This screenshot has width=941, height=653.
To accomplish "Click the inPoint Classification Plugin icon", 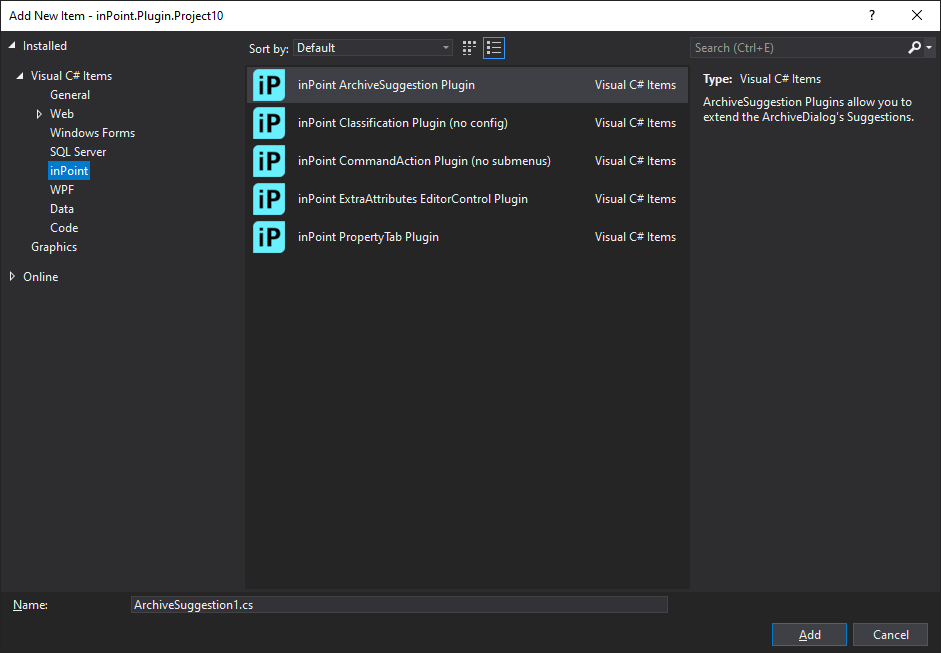I will click(x=269, y=123).
